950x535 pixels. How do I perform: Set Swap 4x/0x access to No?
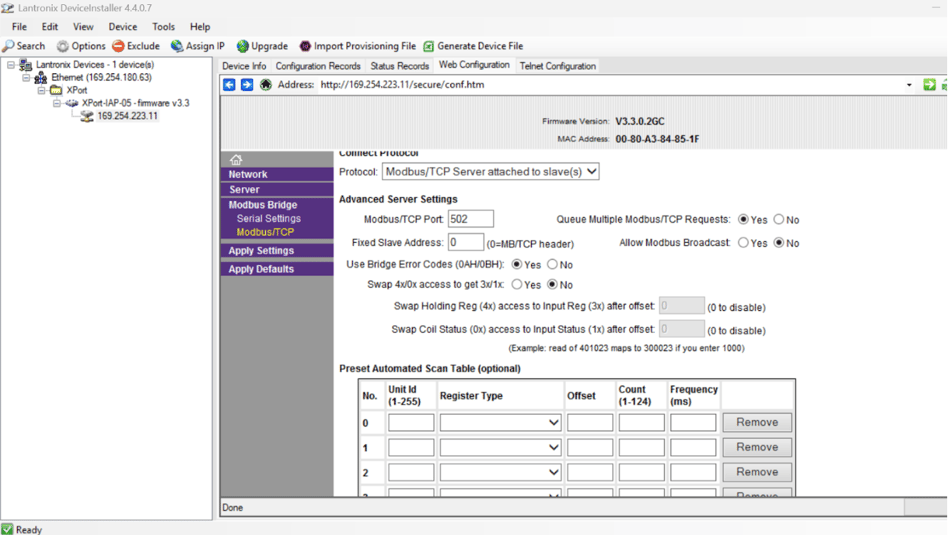[x=552, y=284]
